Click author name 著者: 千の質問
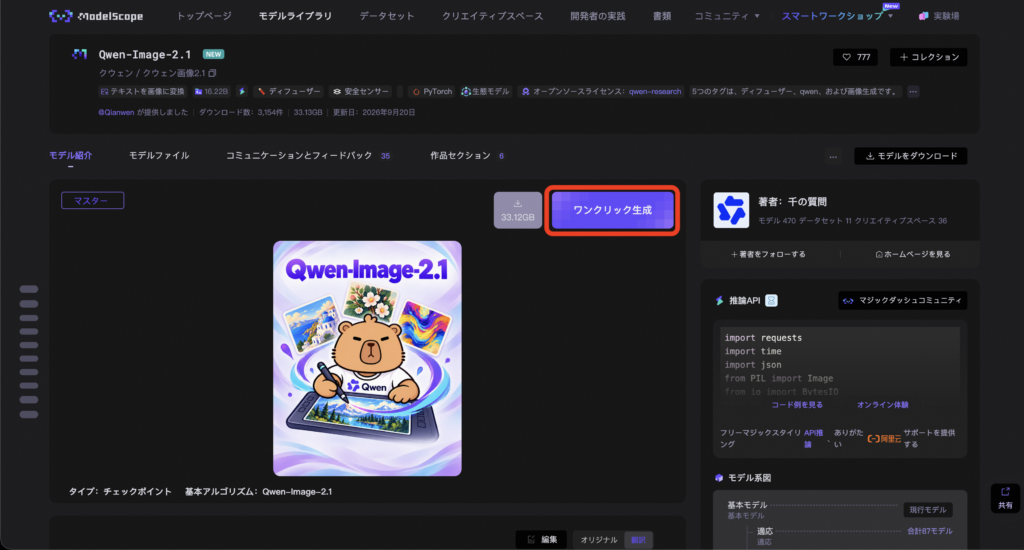 (792, 202)
